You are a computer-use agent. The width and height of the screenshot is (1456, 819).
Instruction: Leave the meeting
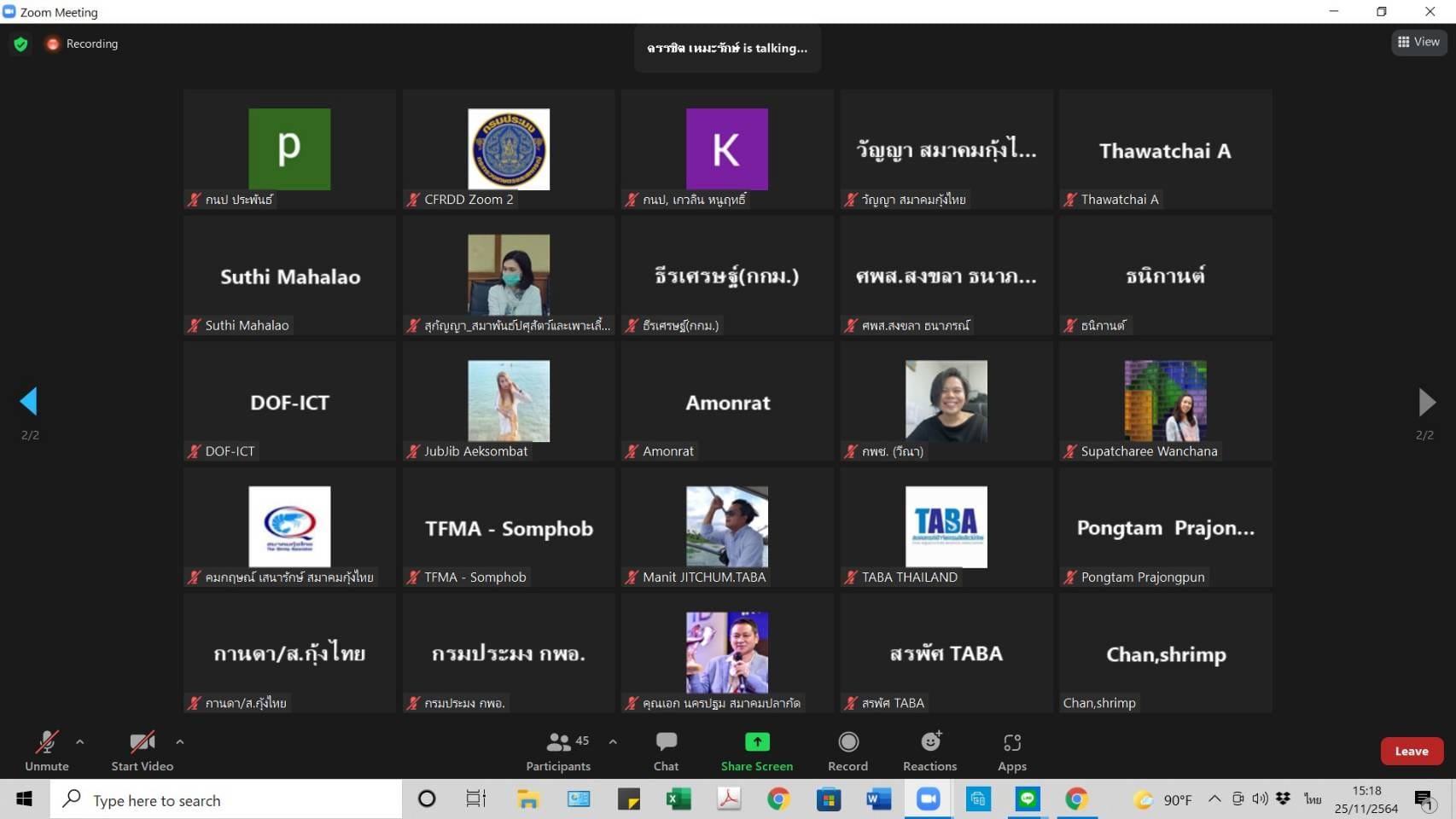1411,752
